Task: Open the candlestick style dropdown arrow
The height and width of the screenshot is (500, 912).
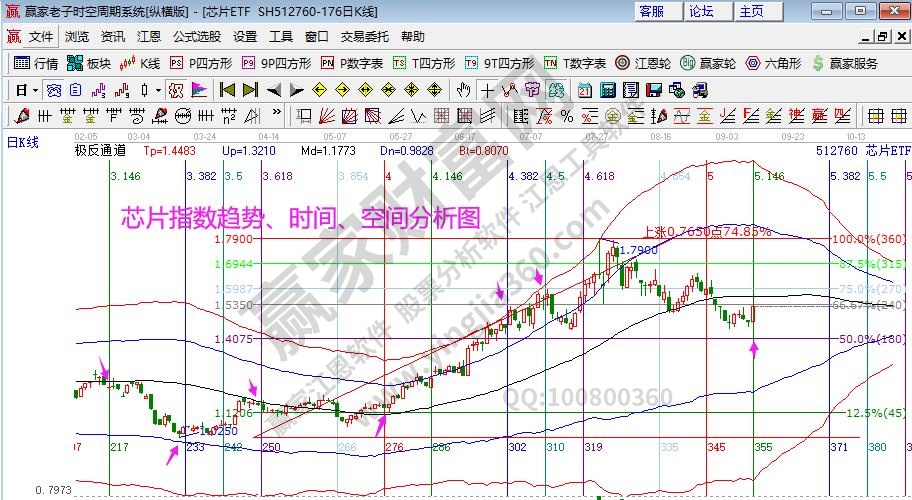Action: (159, 89)
